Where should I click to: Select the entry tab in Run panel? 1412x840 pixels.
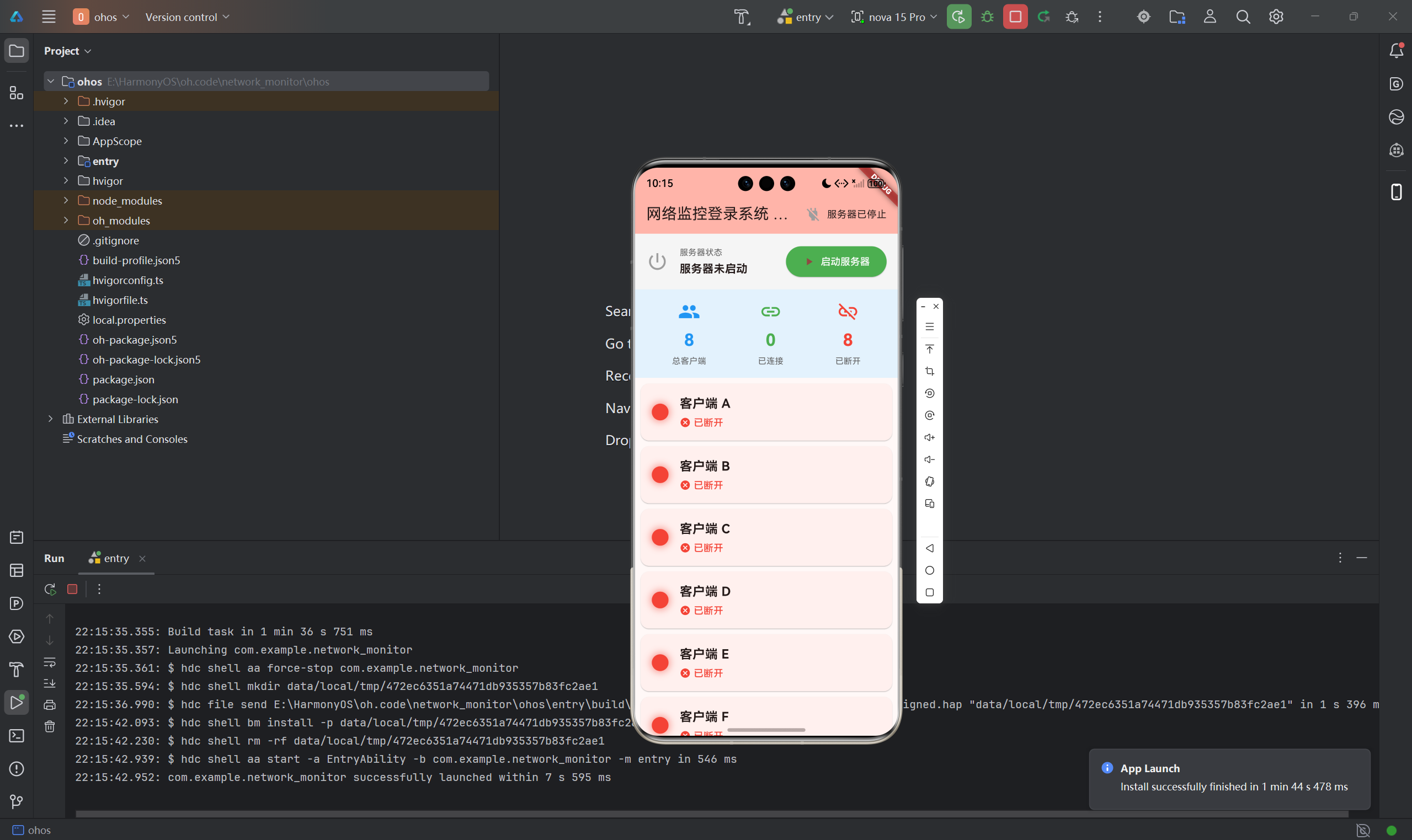pos(116,558)
